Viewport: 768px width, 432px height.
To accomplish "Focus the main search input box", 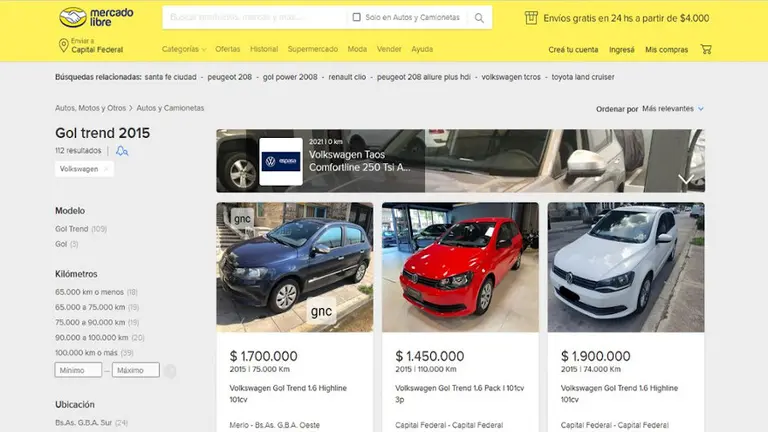I will 254,17.
